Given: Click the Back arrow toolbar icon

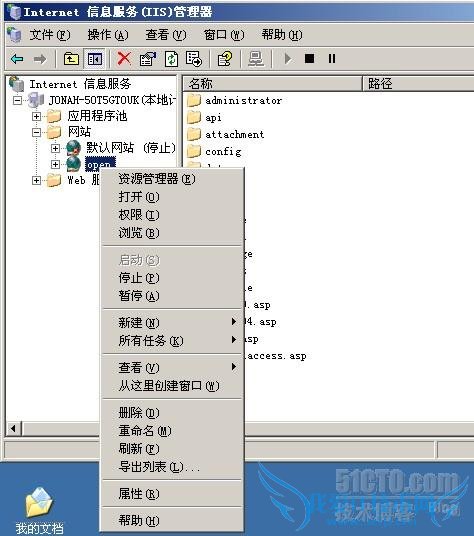Looking at the screenshot, I should 17,59.
